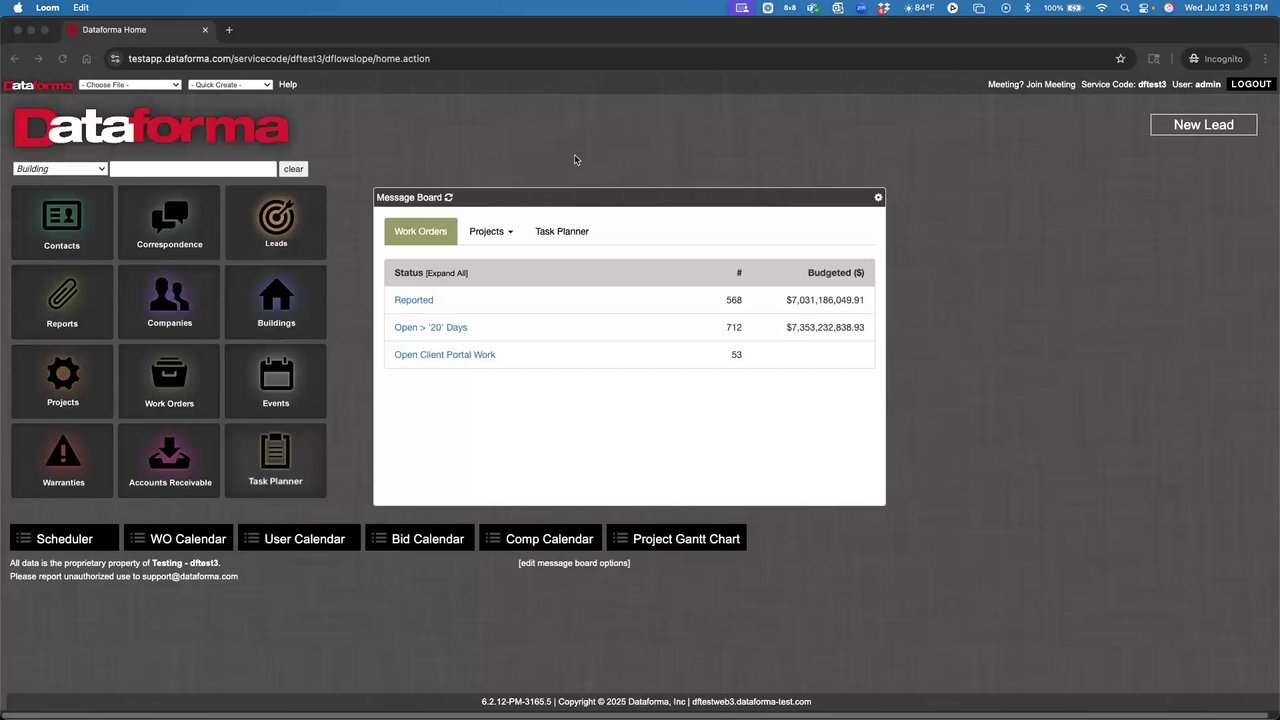The image size is (1280, 720).
Task: Open the Comp Calendar list
Action: coord(541,539)
